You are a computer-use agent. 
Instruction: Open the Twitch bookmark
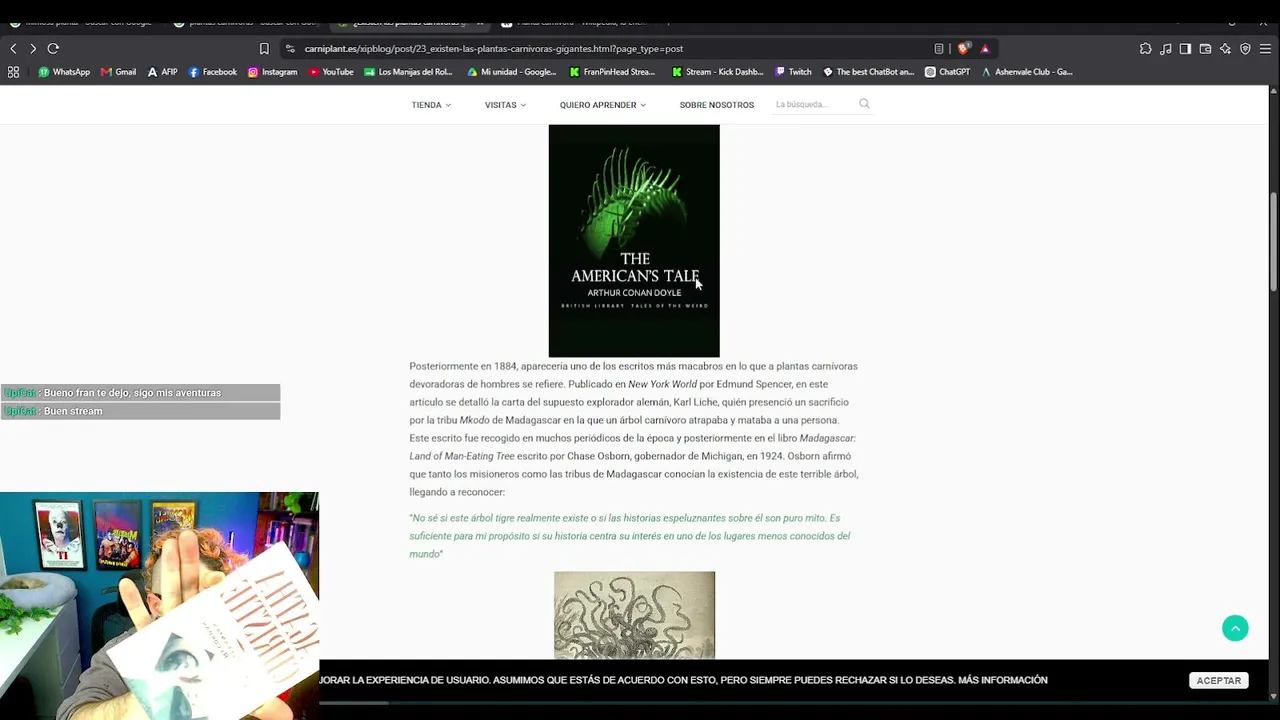[x=793, y=72]
